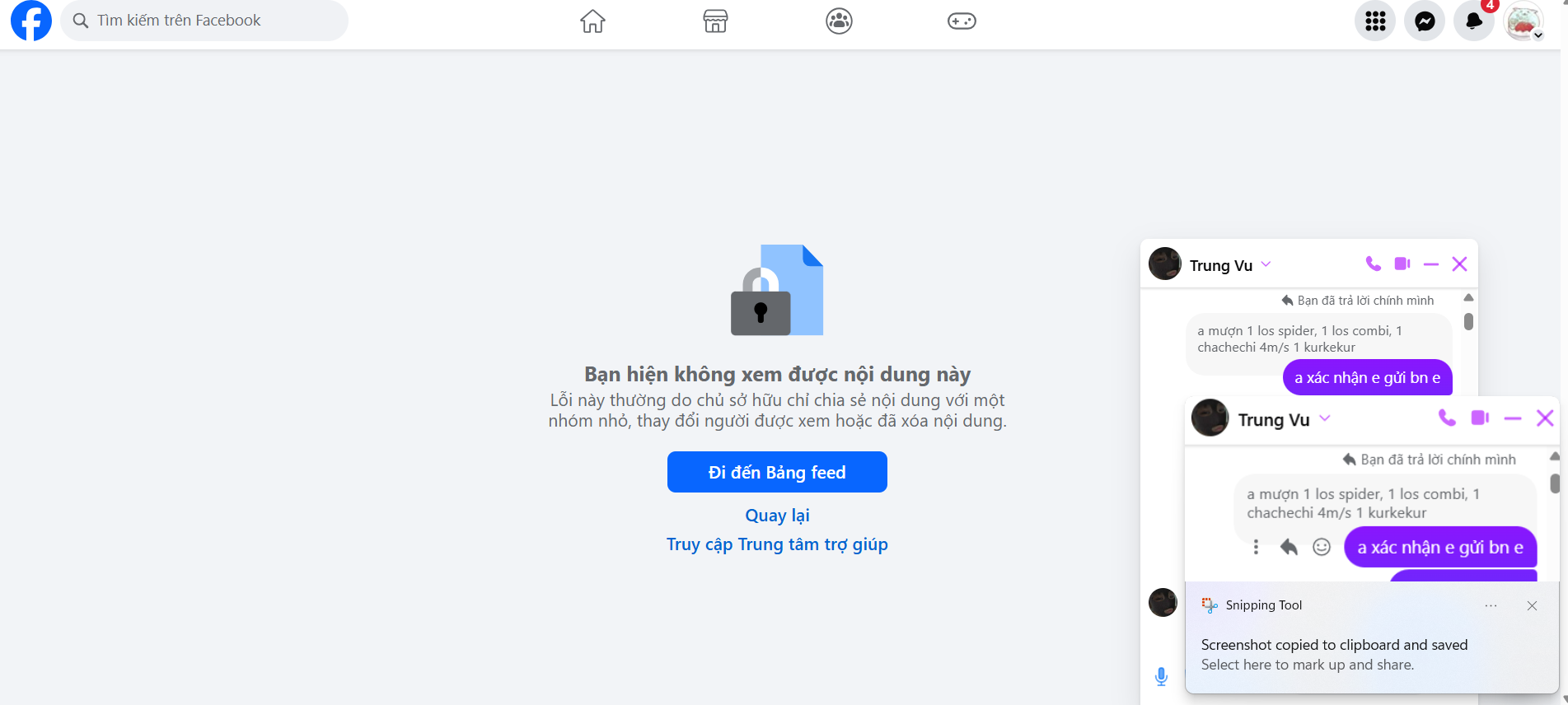The image size is (1568, 705).
Task: Expand the account profile picture menu
Action: pyautogui.click(x=1524, y=21)
